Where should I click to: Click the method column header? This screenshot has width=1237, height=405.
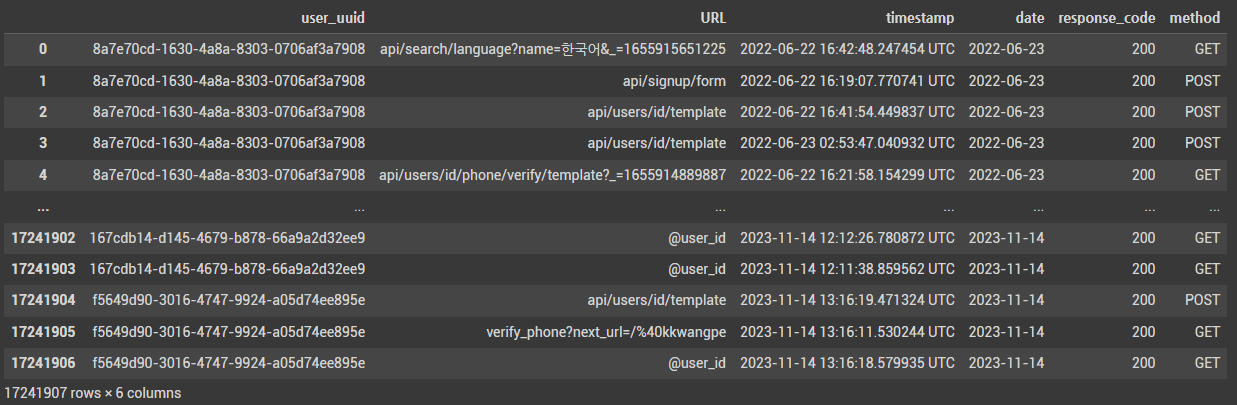point(1197,18)
